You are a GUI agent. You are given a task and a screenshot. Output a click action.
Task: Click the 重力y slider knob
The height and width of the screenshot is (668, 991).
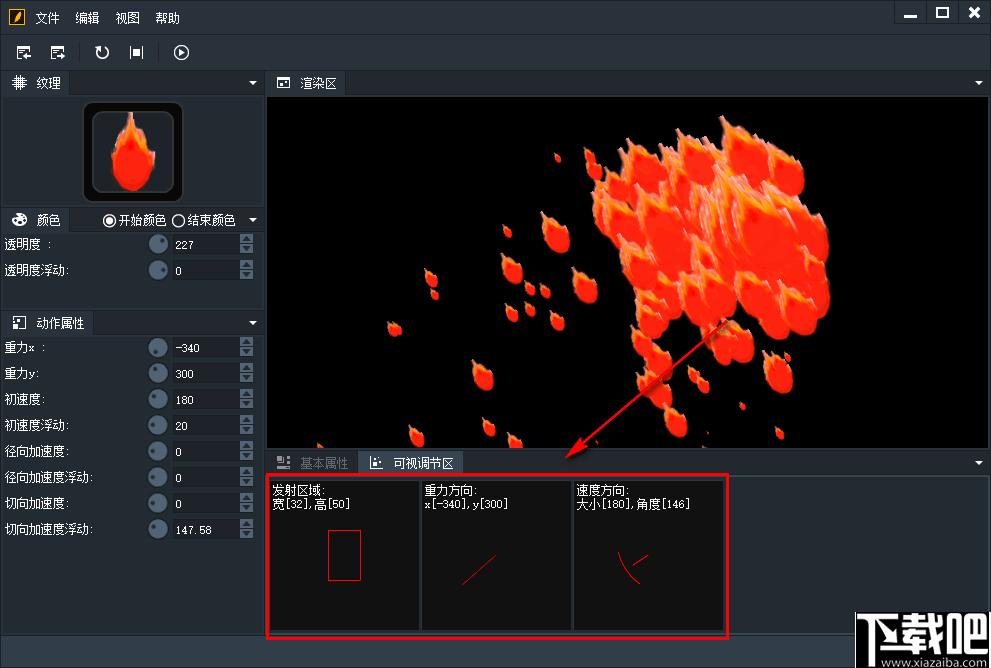pyautogui.click(x=158, y=373)
